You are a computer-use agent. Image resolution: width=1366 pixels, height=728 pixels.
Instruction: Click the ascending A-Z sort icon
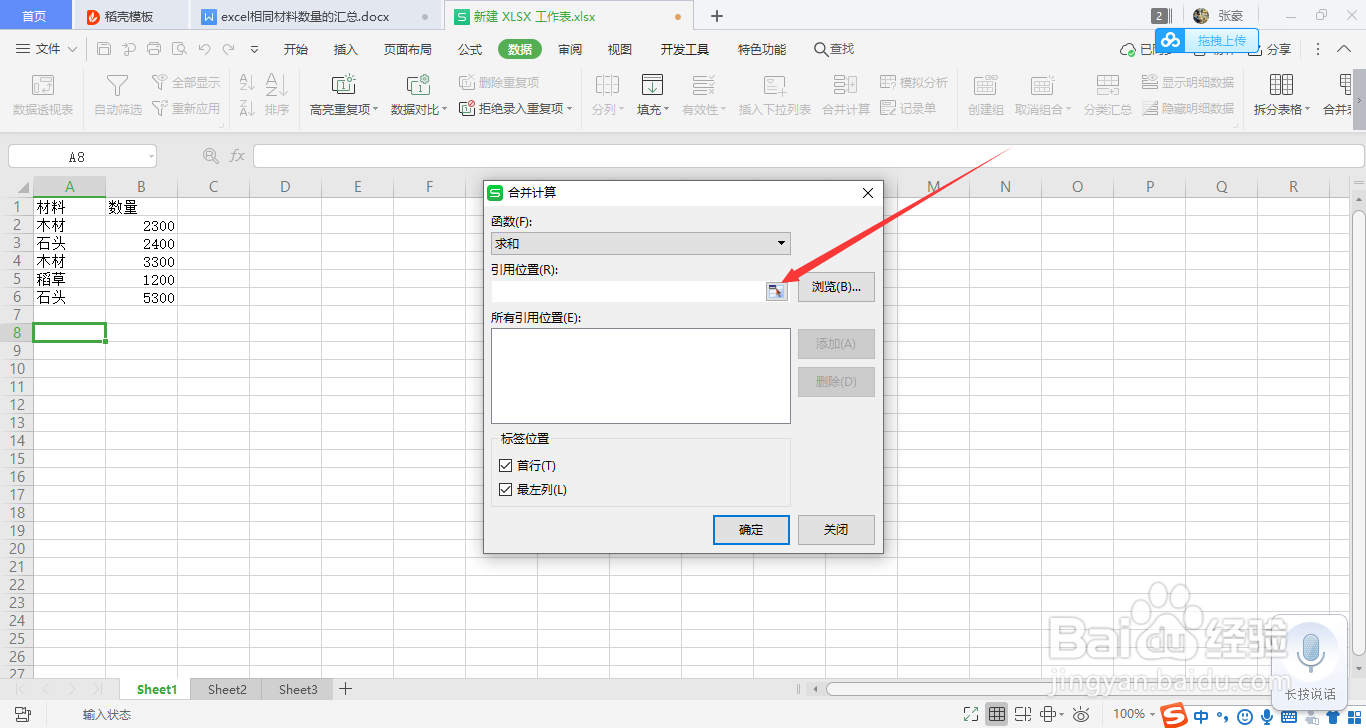coord(247,82)
